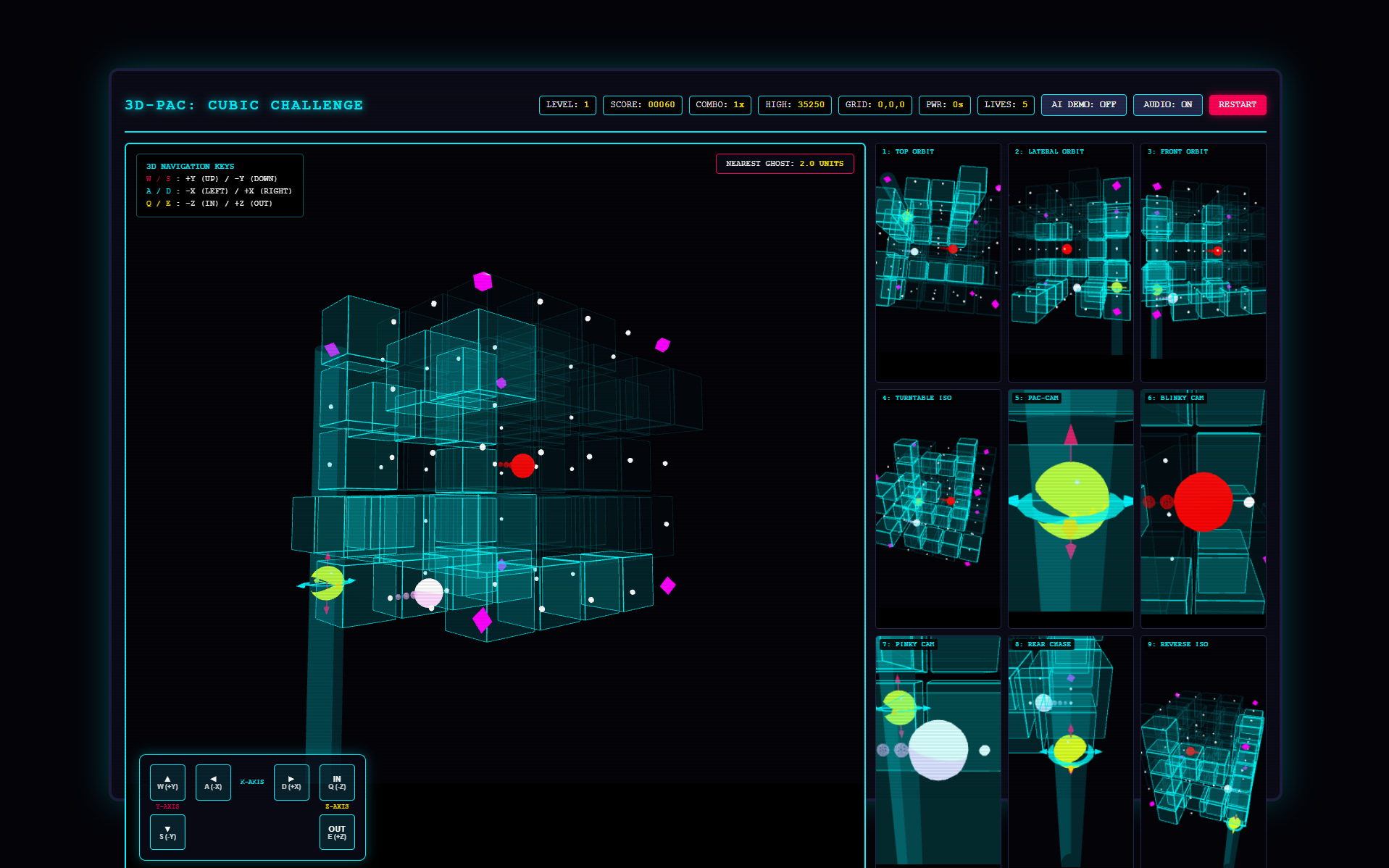Viewport: 1389px width, 868px height.
Task: Click the IN Q (-Z) key
Action: [337, 783]
